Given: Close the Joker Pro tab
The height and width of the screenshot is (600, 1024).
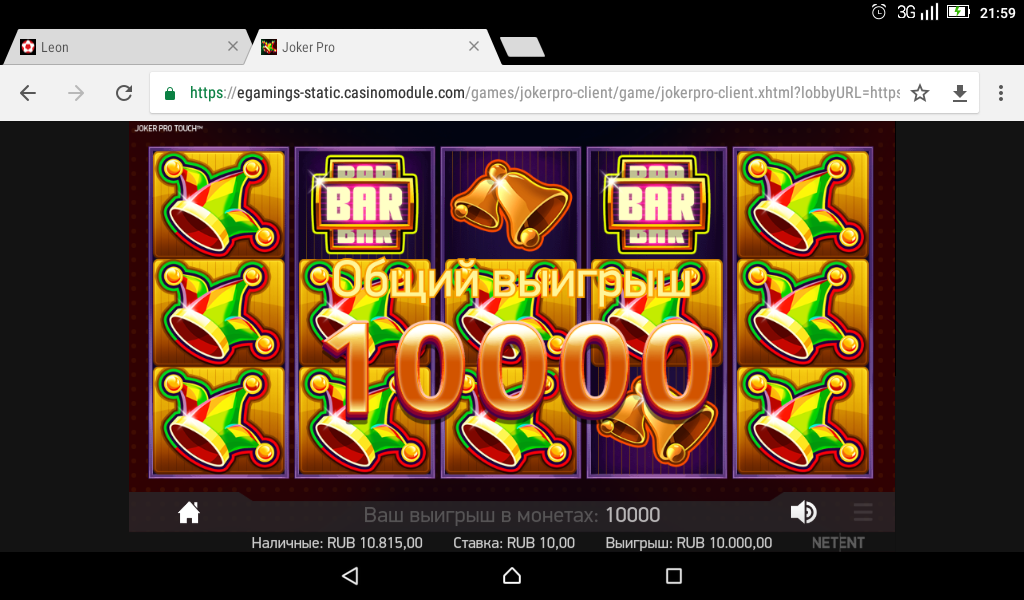Looking at the screenshot, I should (474, 46).
